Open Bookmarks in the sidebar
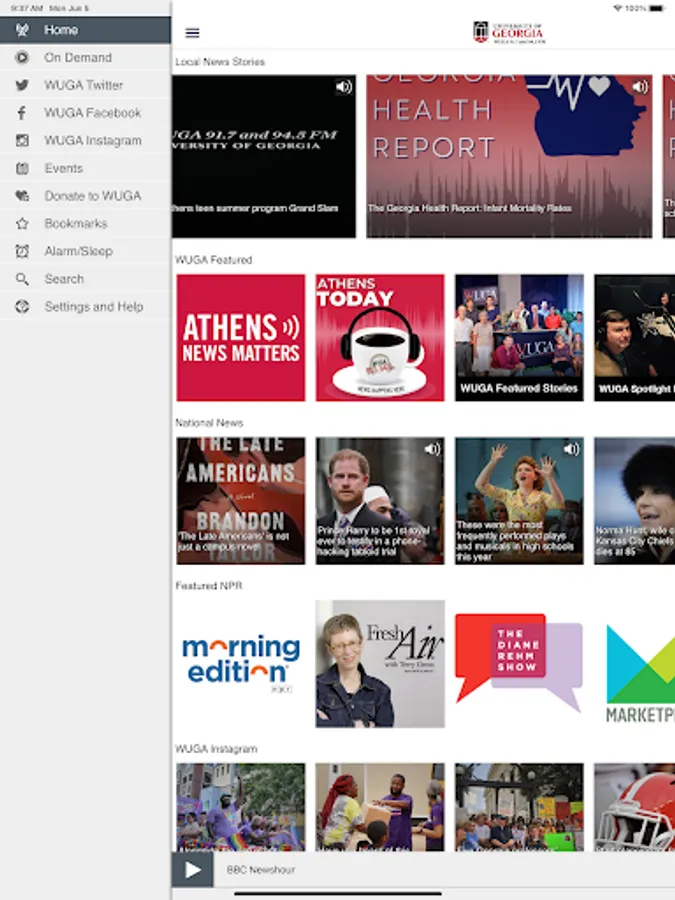Image resolution: width=675 pixels, height=900 pixels. [86, 223]
